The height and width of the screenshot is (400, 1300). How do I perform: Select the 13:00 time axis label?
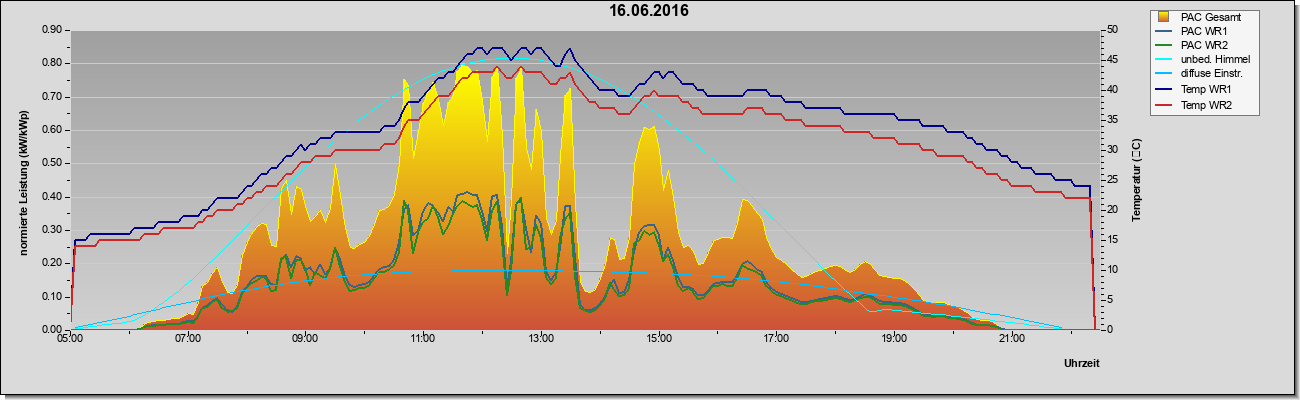click(x=541, y=339)
